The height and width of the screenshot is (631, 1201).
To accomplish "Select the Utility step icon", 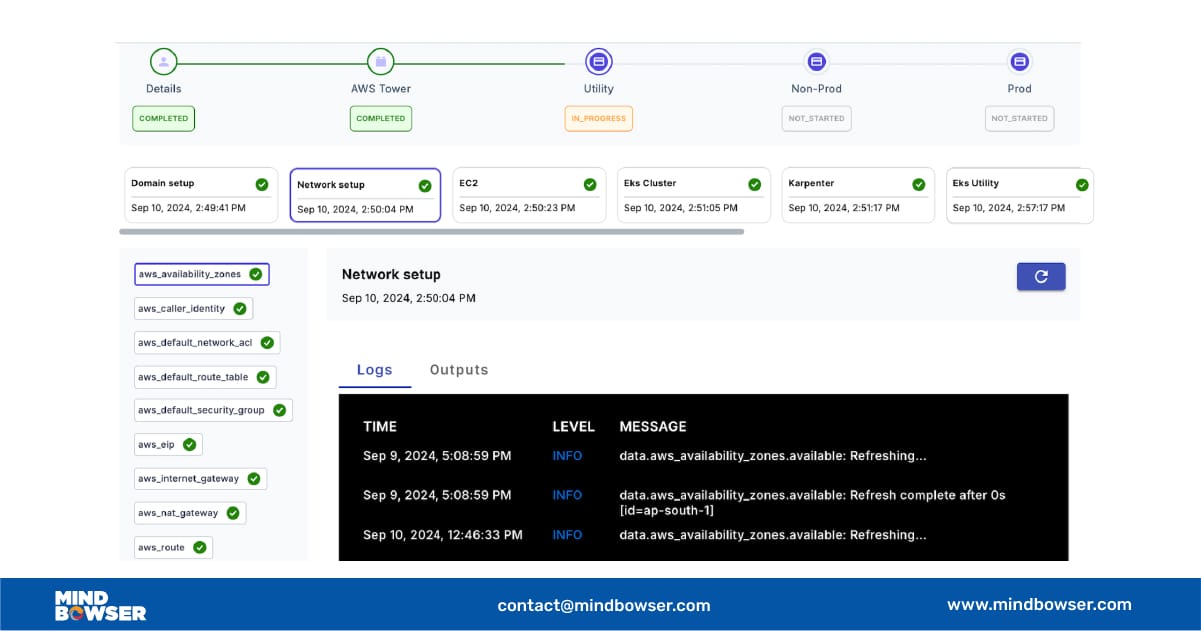I will [598, 62].
